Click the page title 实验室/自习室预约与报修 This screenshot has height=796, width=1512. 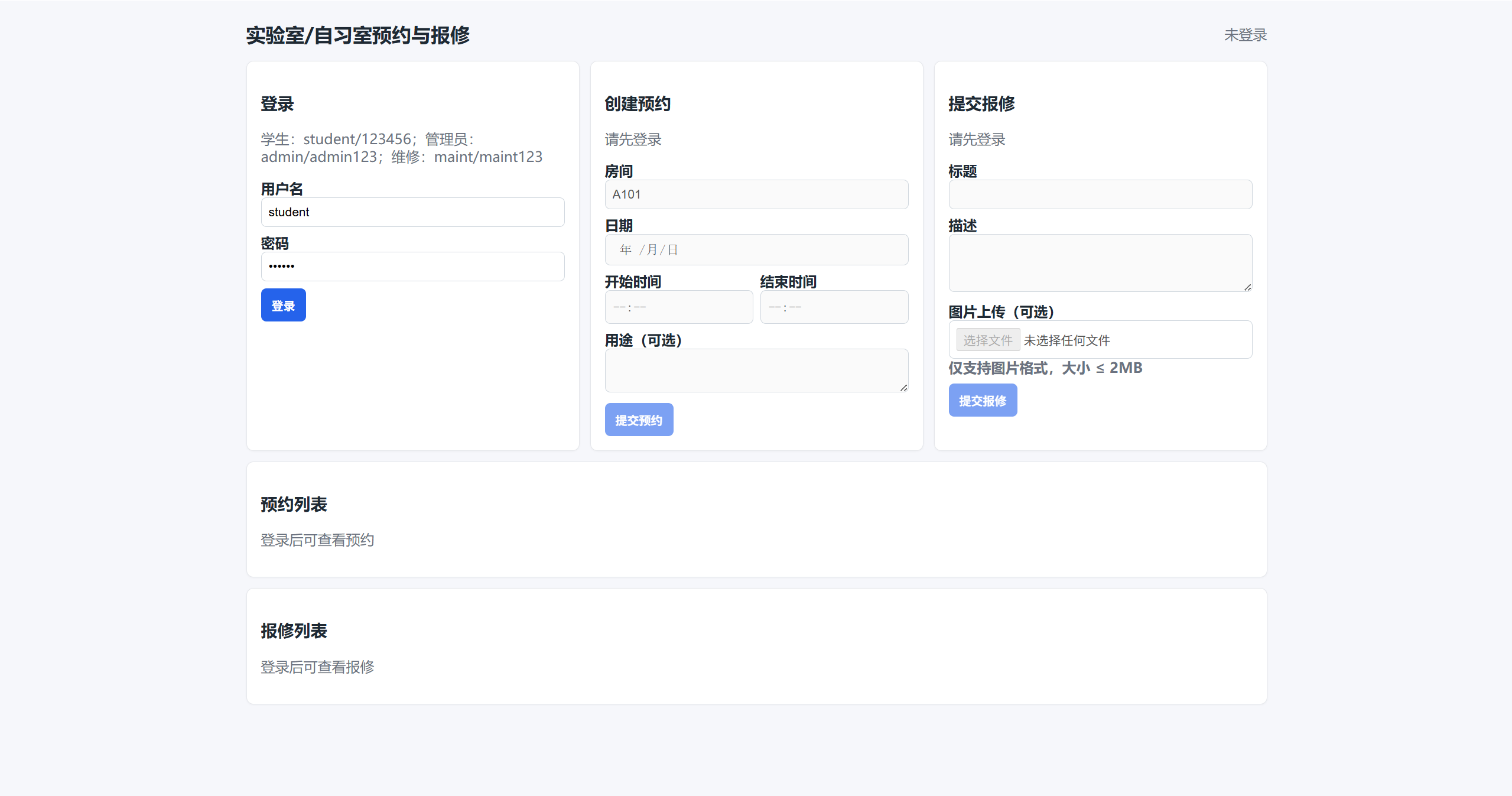tap(357, 35)
